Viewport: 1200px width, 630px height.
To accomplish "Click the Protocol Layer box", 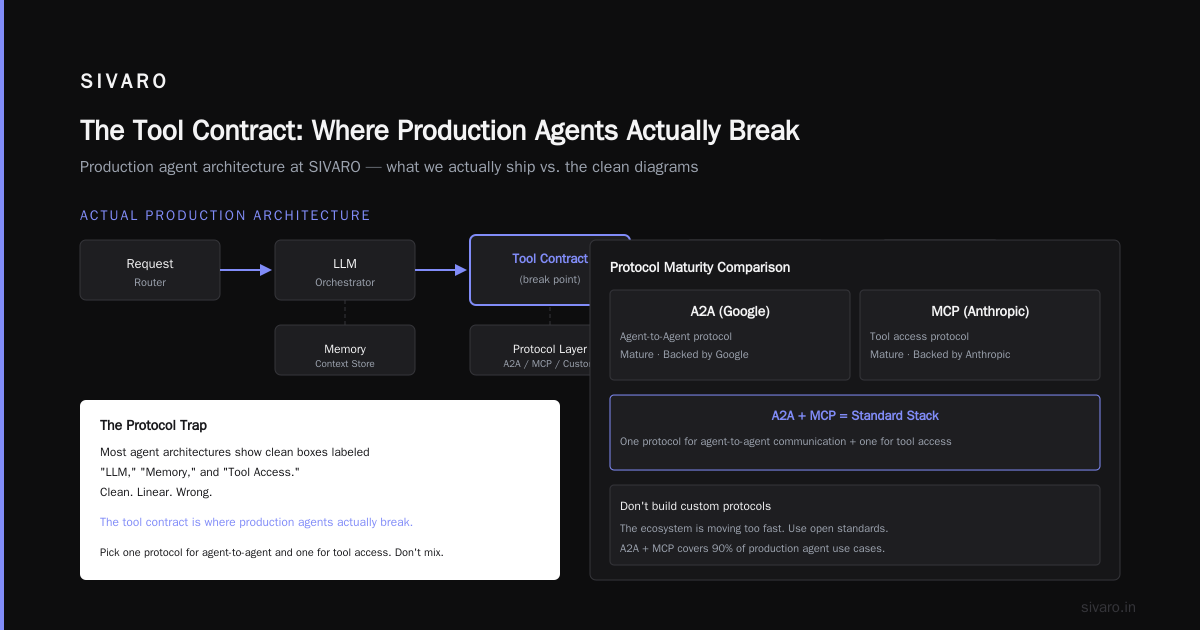I will (530, 350).
